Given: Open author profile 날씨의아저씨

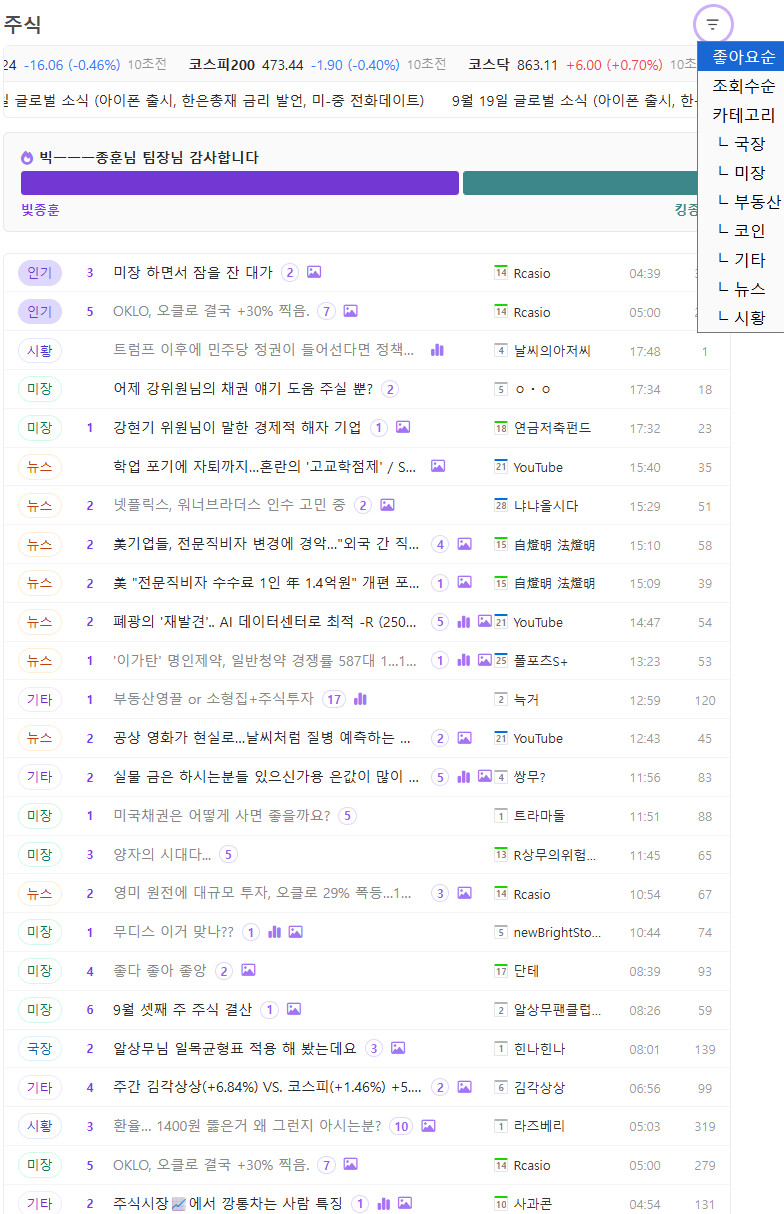Looking at the screenshot, I should pyautogui.click(x=552, y=350).
